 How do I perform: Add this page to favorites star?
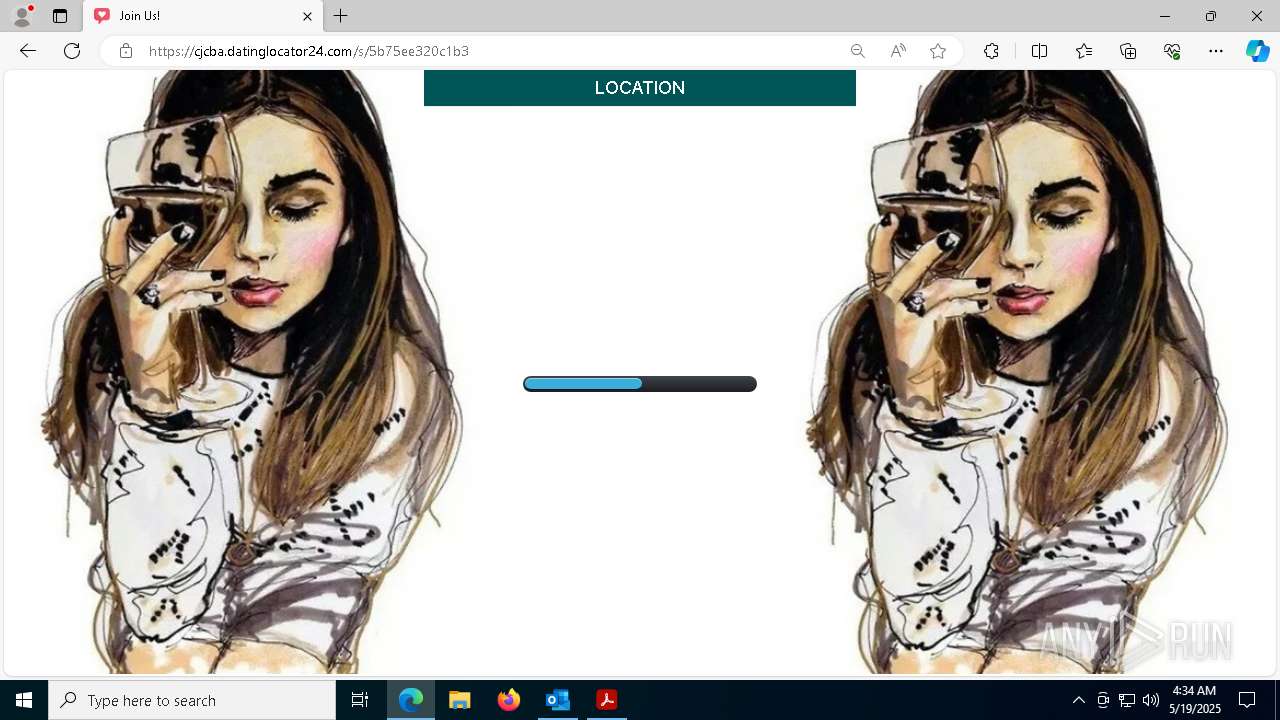coord(938,51)
